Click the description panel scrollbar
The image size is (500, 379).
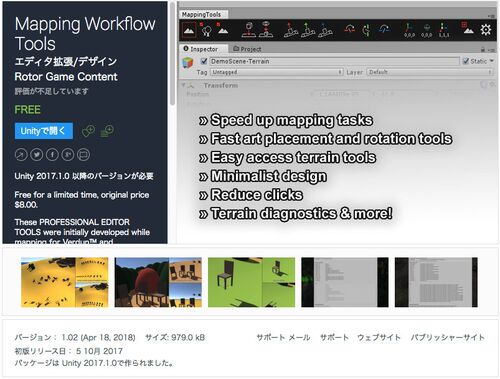[172, 53]
